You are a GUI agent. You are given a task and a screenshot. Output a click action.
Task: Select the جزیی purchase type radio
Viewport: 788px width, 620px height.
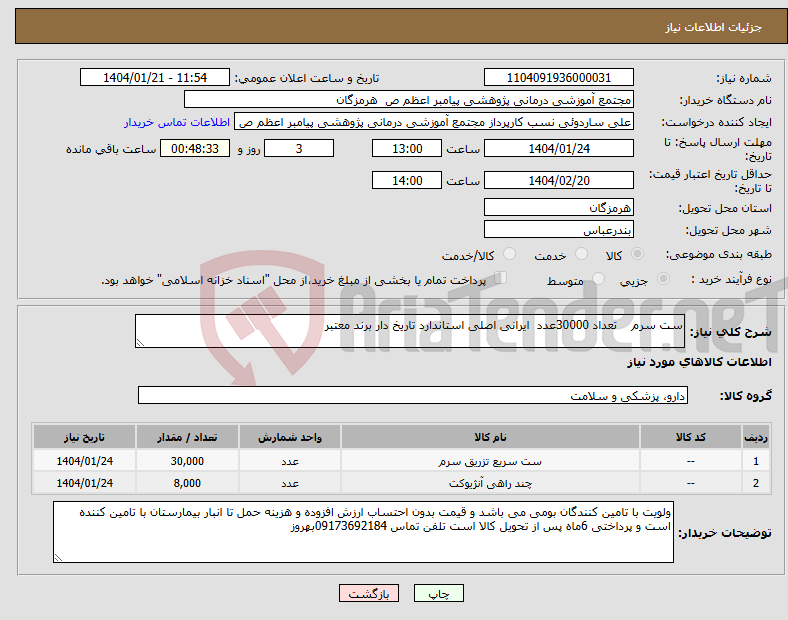pyautogui.click(x=663, y=279)
